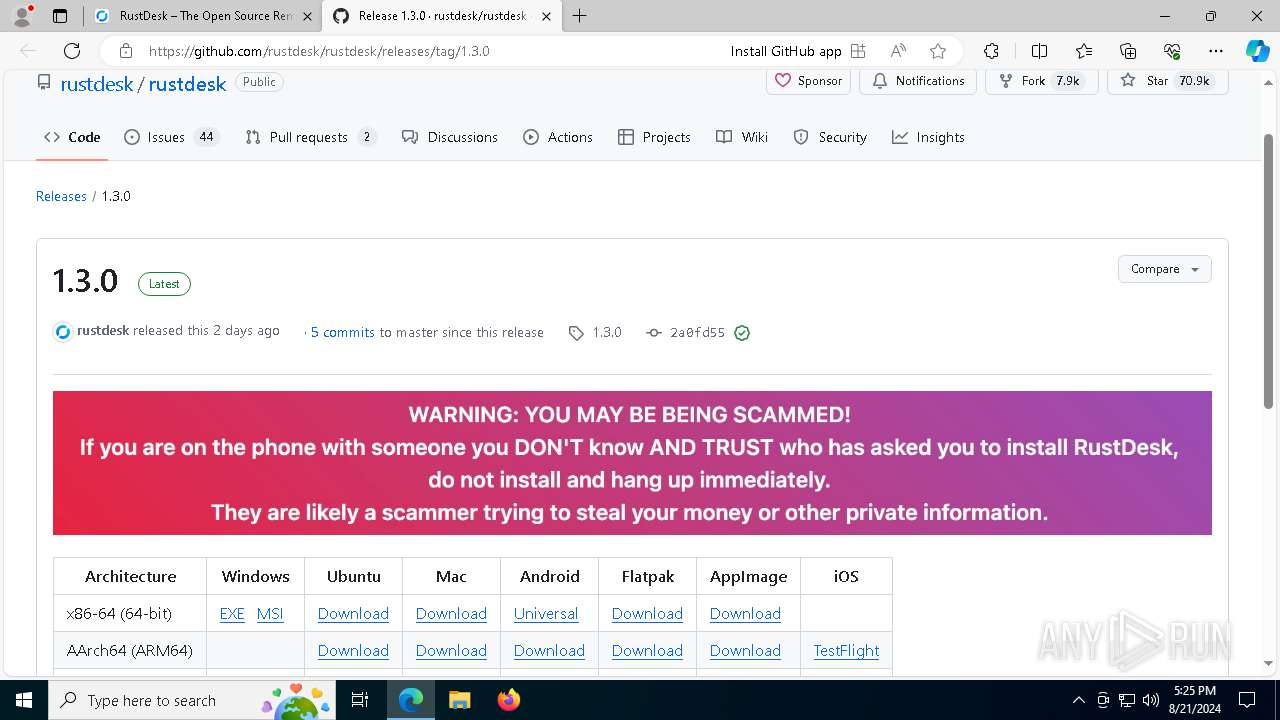Screen dimensions: 1280x720
Task: Download the Windows MSI installer
Action: (x=270, y=614)
